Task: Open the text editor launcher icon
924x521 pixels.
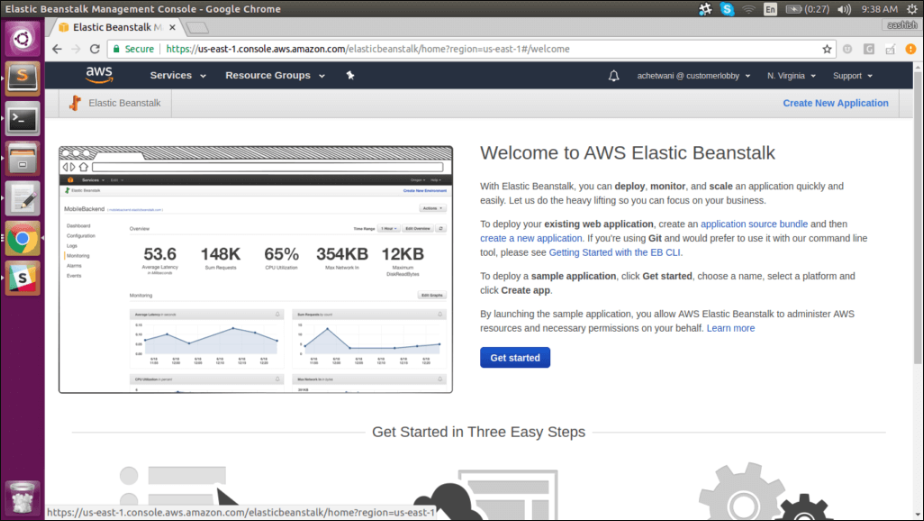Action: (22, 199)
